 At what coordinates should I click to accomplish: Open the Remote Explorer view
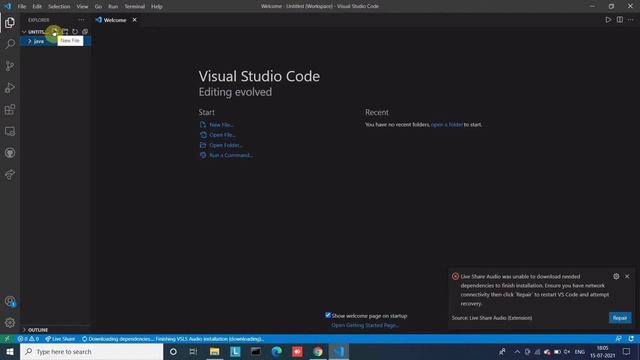click(10, 131)
